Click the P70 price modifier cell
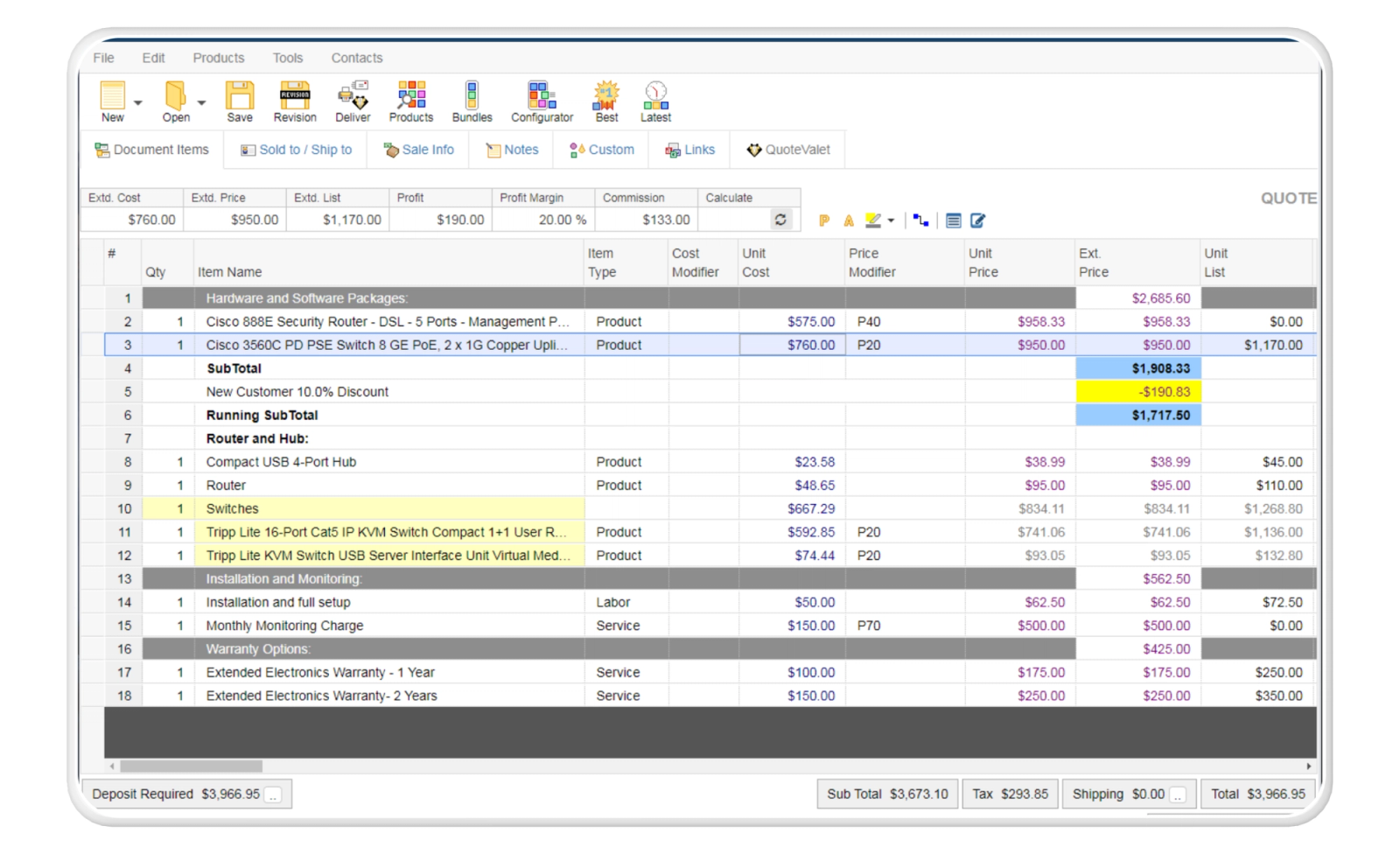The width and height of the screenshot is (1400, 854). [x=905, y=626]
